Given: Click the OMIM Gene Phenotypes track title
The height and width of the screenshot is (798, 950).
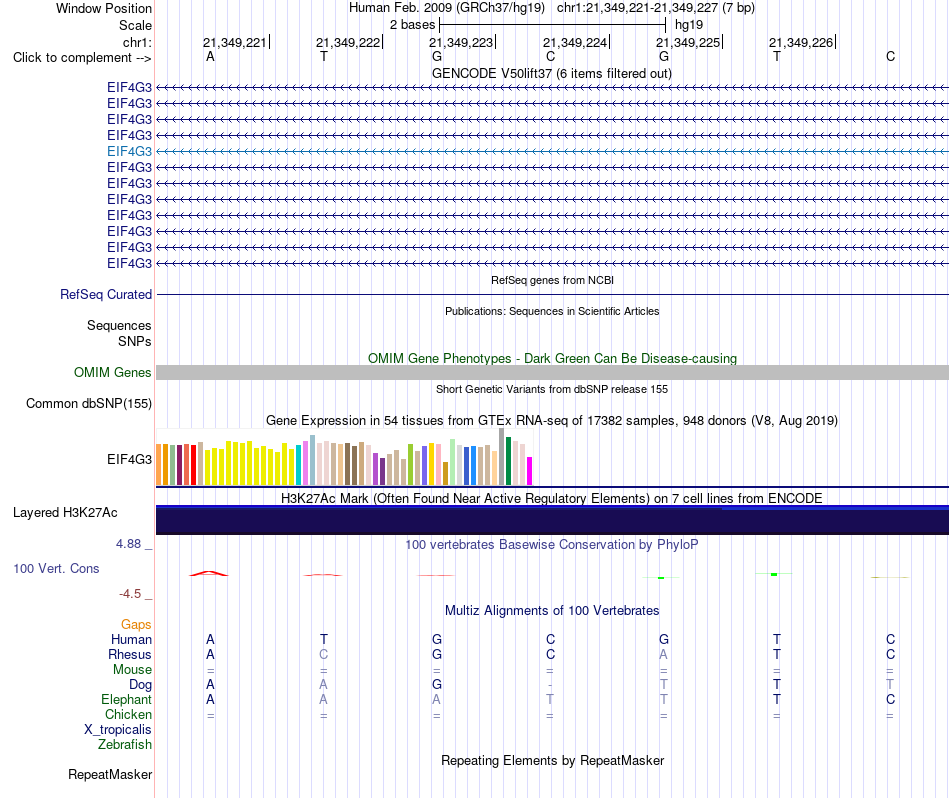Looking at the screenshot, I should pos(552,358).
